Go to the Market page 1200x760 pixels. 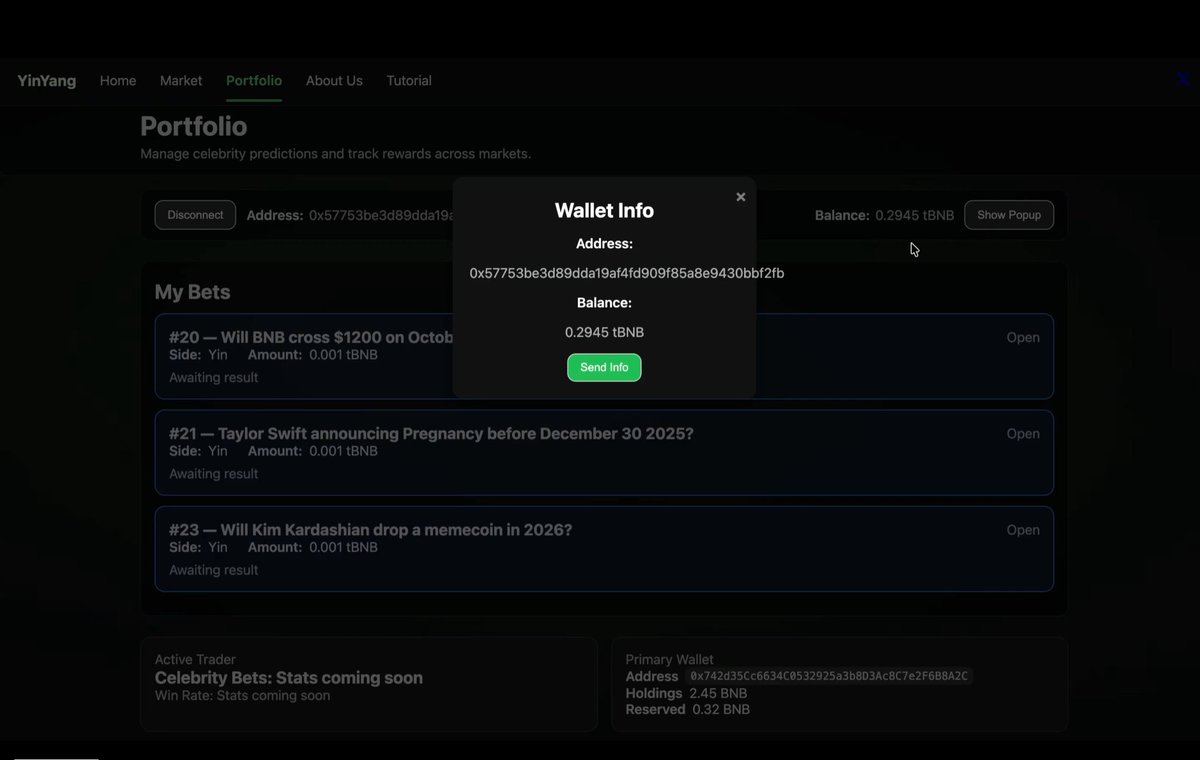[181, 81]
